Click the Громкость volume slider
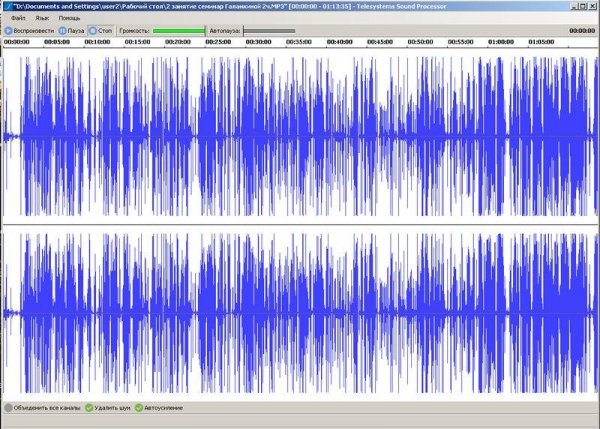600x429 pixels. 179,31
